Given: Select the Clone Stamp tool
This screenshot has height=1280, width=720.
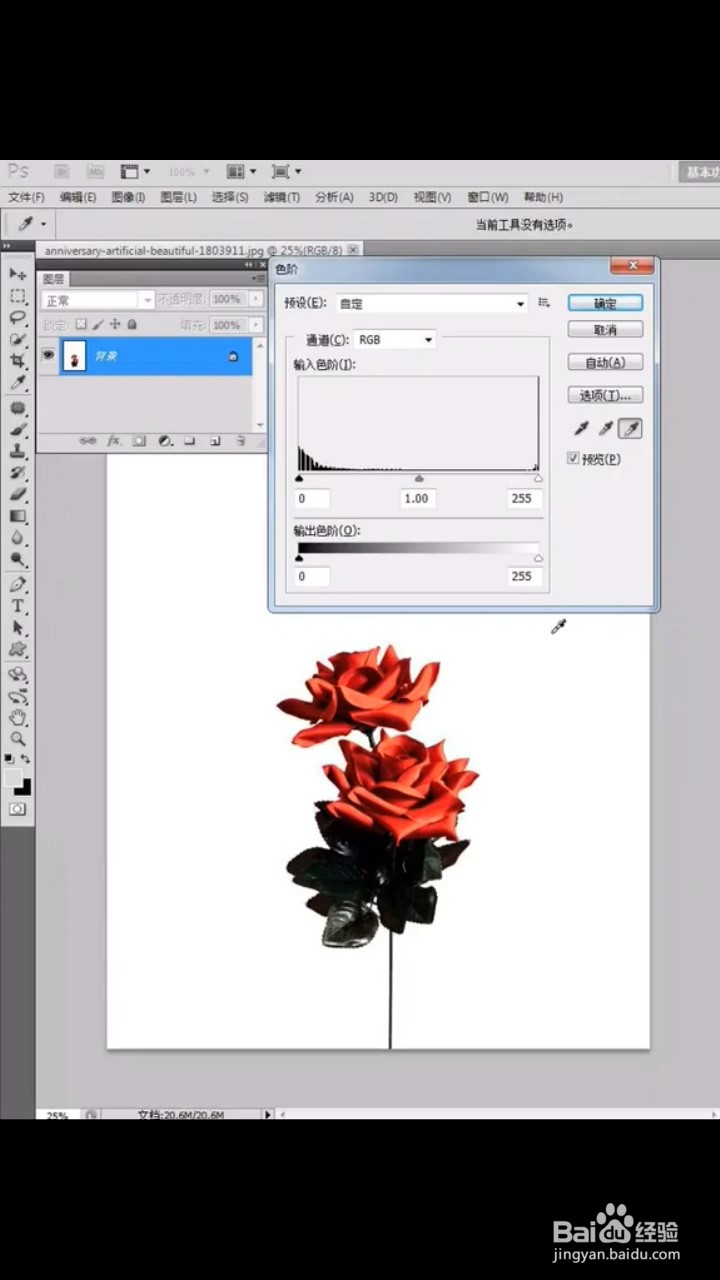Looking at the screenshot, I should (18, 451).
